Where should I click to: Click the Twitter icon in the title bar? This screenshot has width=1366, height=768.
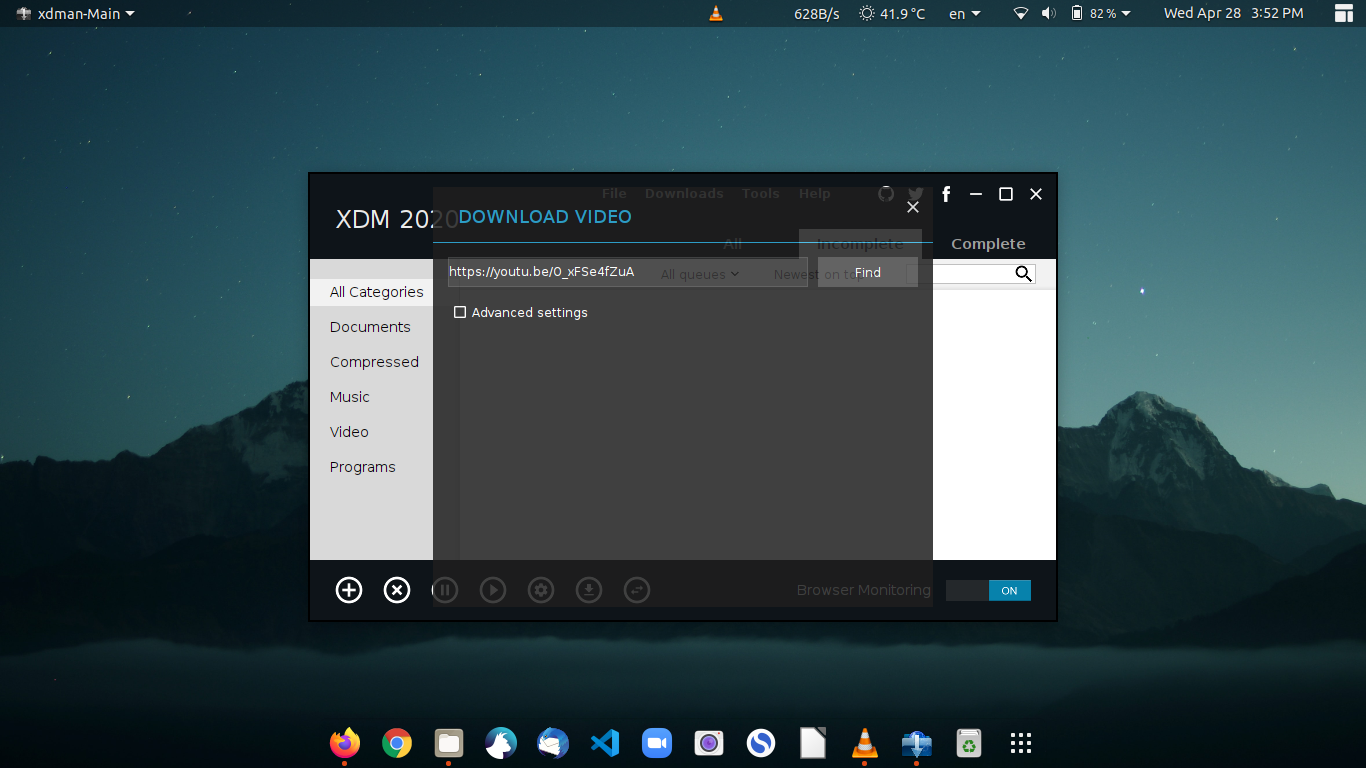916,193
